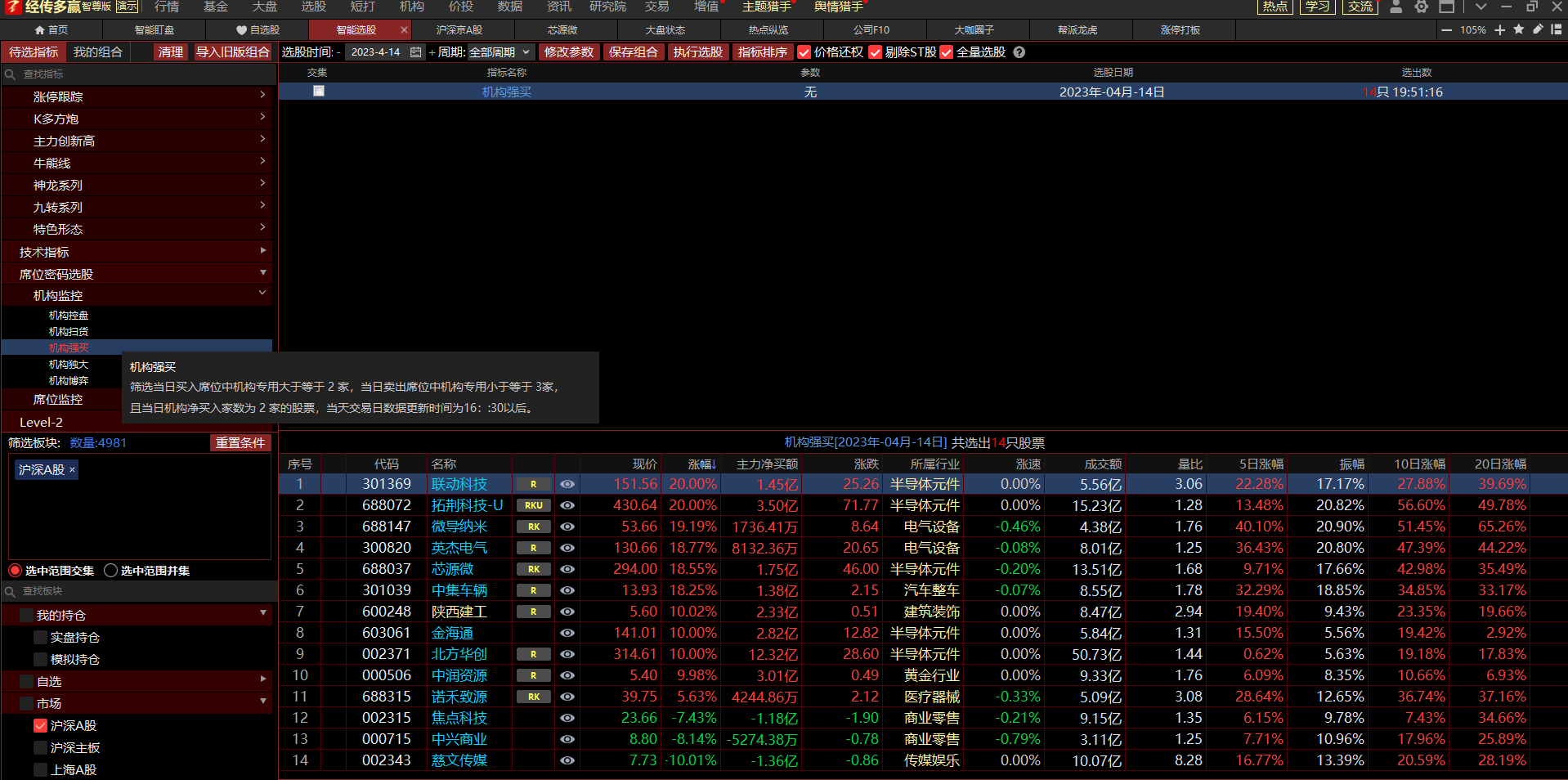Open the 行情 menu

point(167,7)
